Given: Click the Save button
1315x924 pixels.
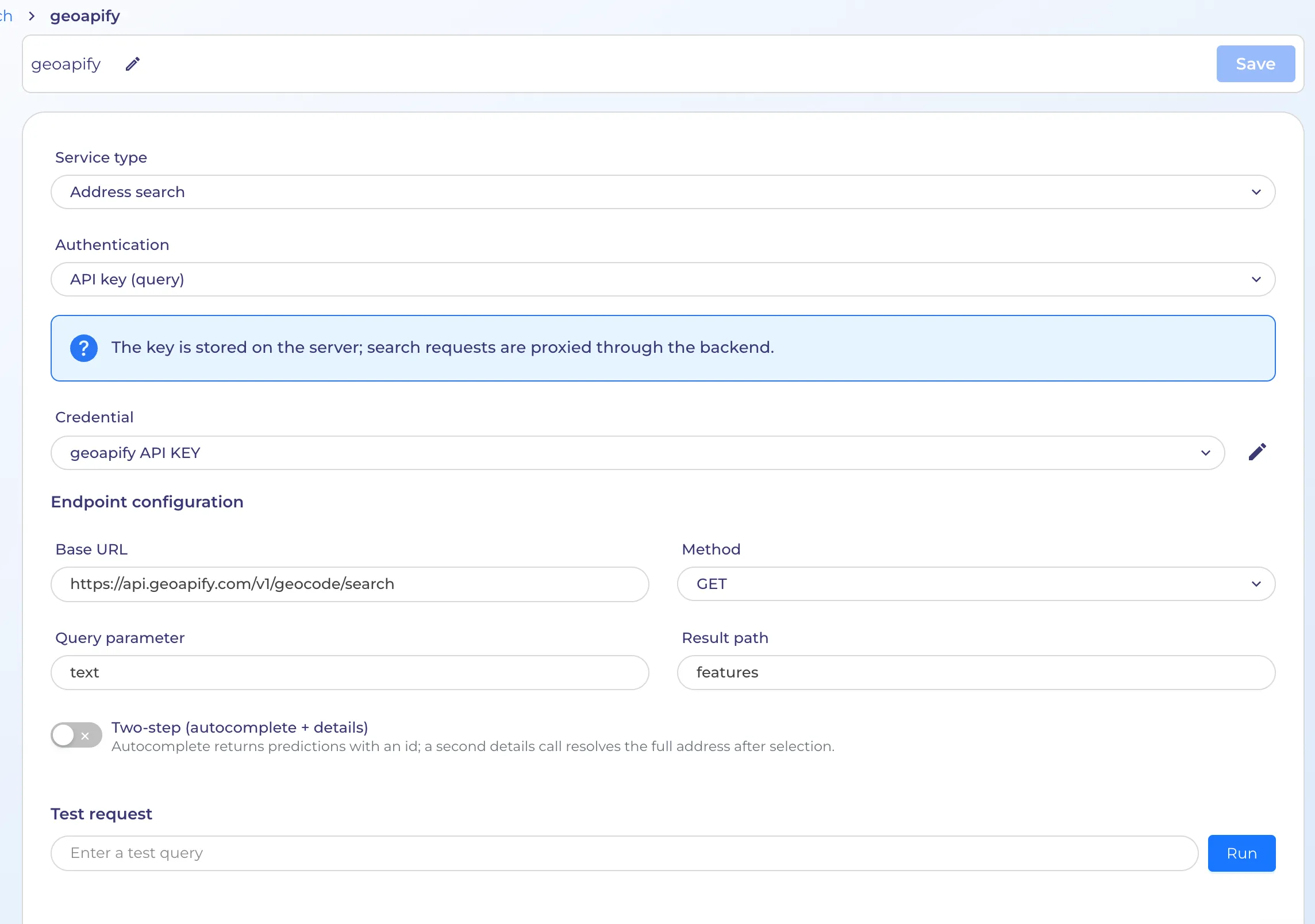Looking at the screenshot, I should click(1255, 64).
